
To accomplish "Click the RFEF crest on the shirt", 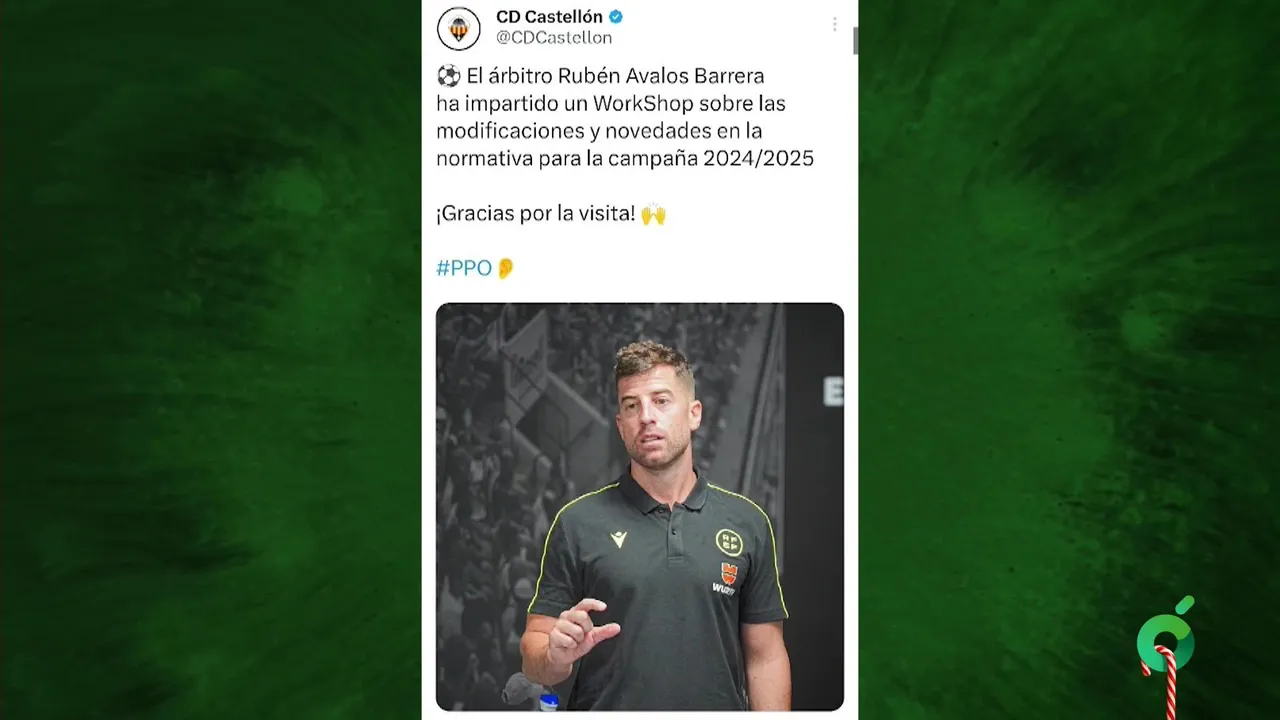I will click(x=729, y=542).
